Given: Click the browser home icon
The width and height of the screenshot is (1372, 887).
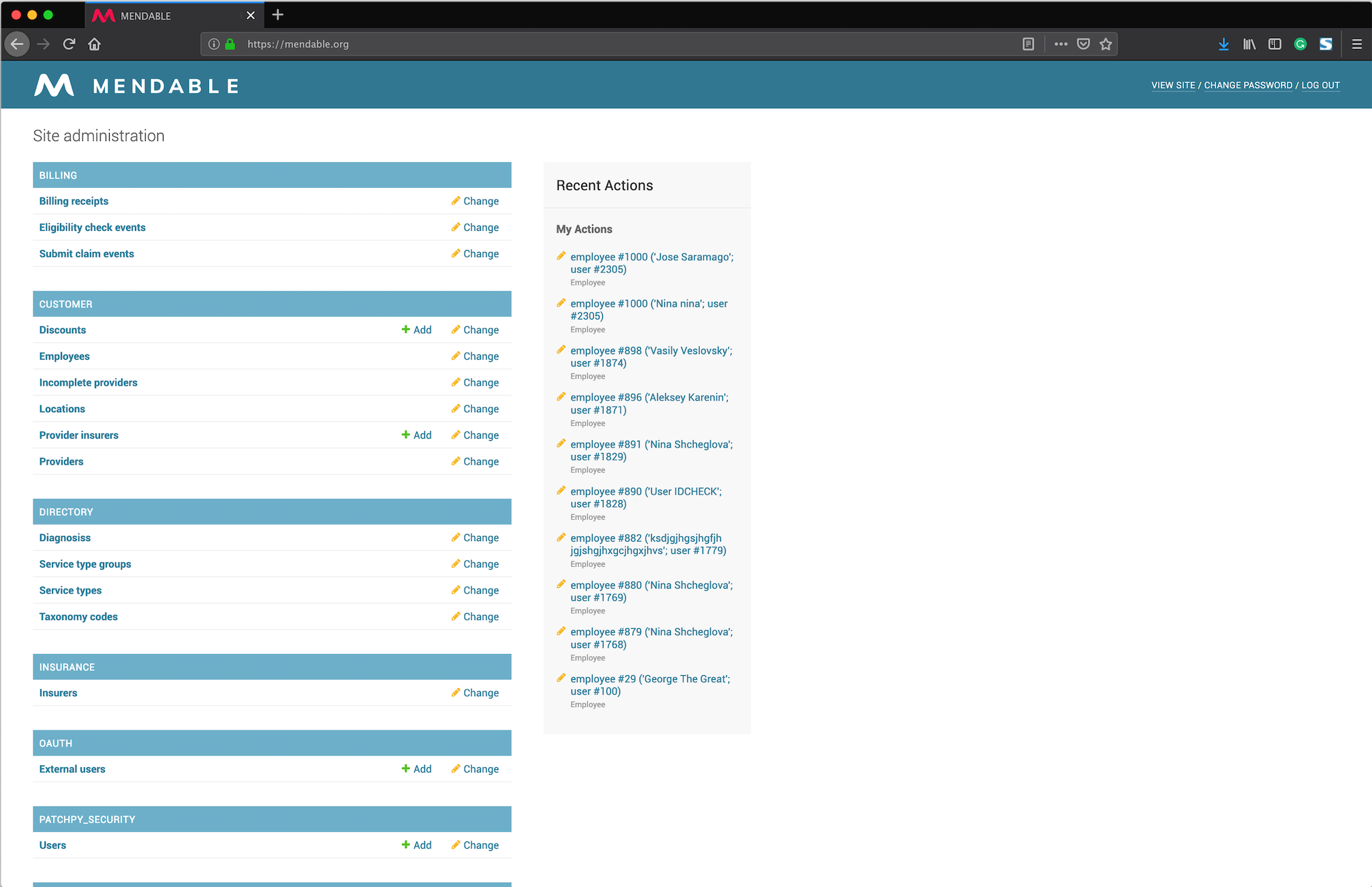Looking at the screenshot, I should [95, 44].
